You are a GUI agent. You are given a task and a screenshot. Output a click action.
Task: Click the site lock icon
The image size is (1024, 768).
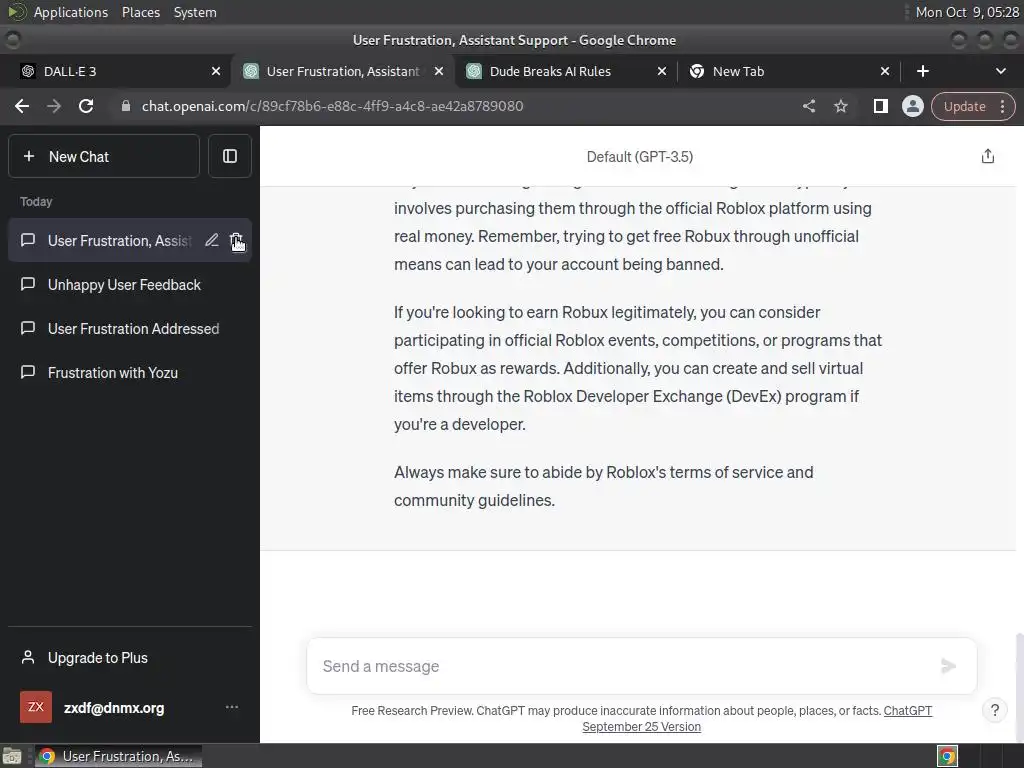(126, 106)
